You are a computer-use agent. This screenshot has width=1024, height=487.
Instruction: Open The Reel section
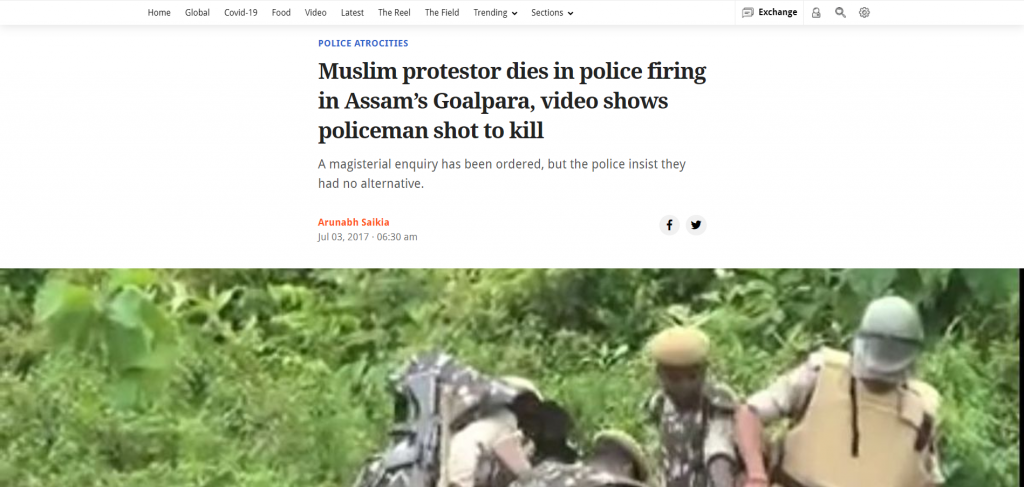click(x=394, y=12)
